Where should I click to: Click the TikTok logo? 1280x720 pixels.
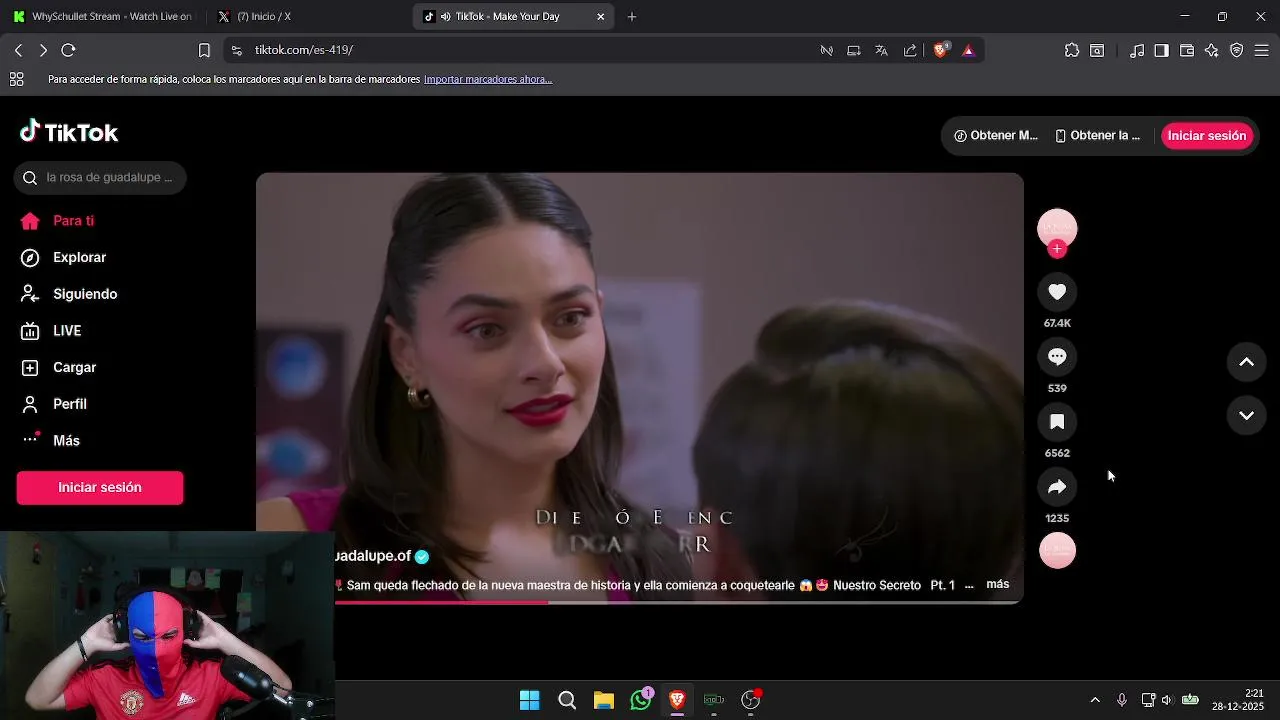(69, 132)
